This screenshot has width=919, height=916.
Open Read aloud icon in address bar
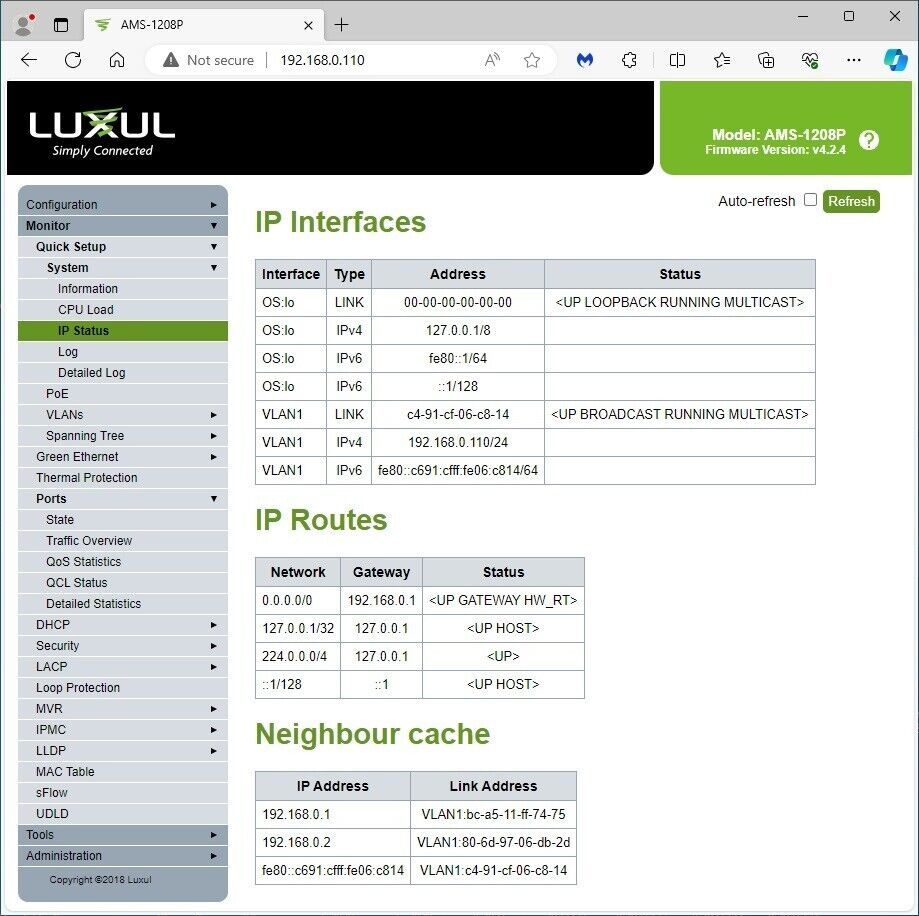492,60
